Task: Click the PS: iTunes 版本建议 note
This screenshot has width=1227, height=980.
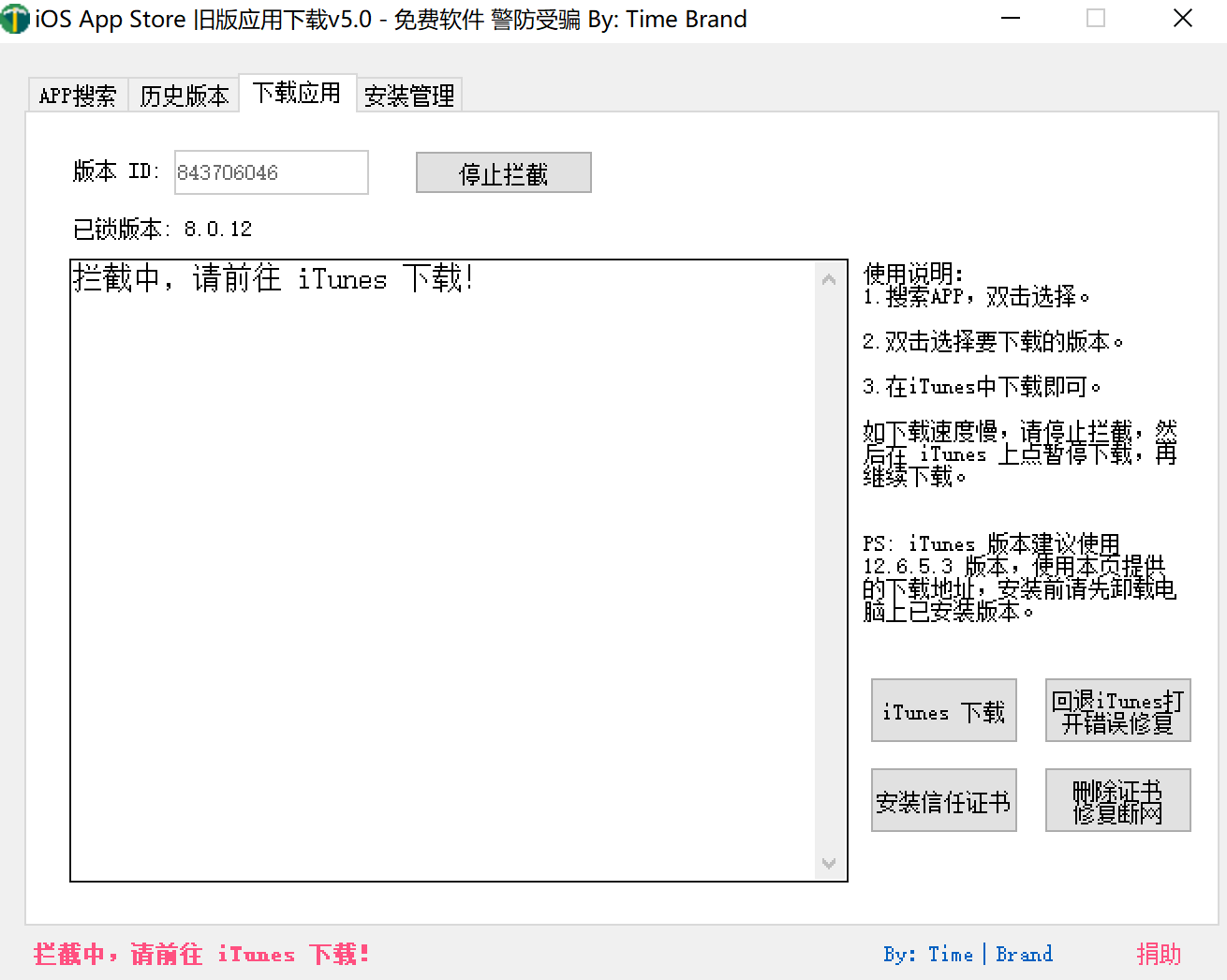Action: [1020, 577]
